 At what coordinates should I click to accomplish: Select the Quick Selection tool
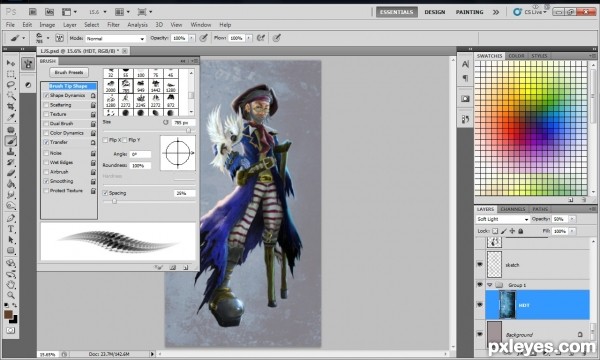coord(11,95)
